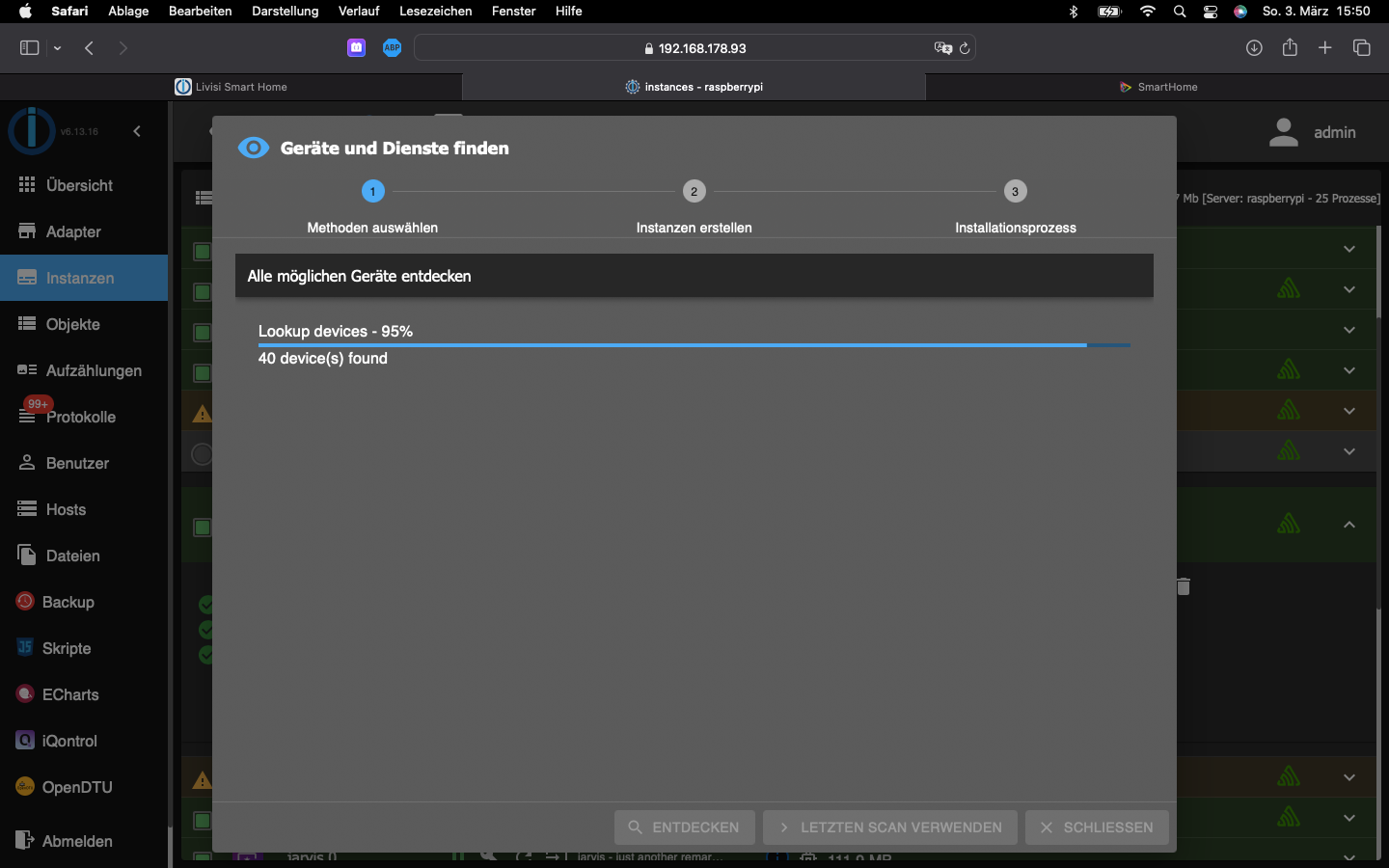Show the Safari tab overview

(1362, 47)
